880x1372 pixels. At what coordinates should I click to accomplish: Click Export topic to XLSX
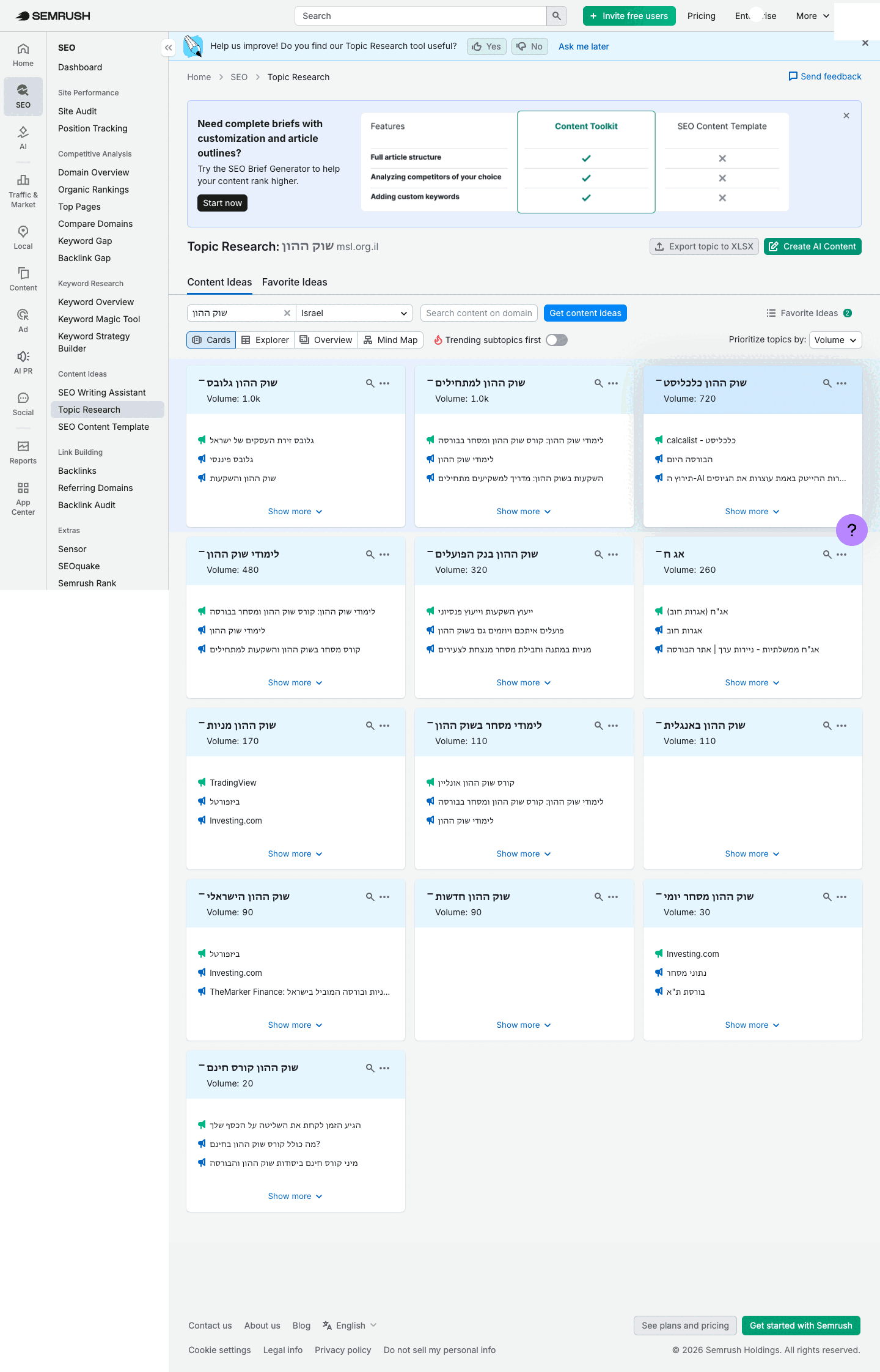tap(704, 246)
